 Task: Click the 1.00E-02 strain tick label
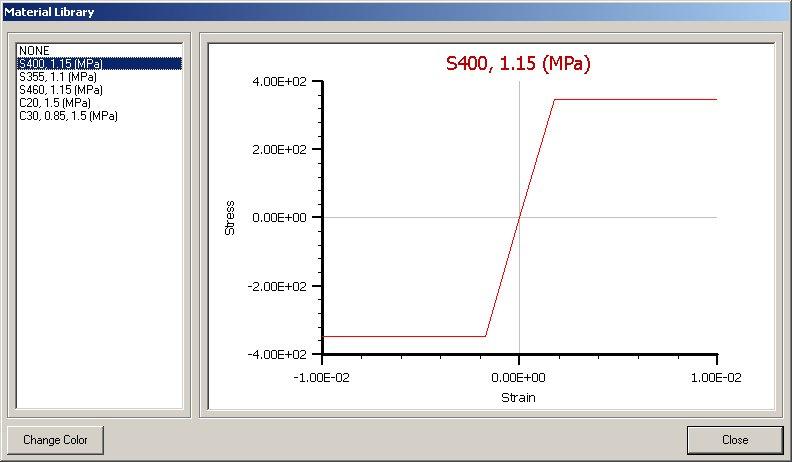pos(717,376)
